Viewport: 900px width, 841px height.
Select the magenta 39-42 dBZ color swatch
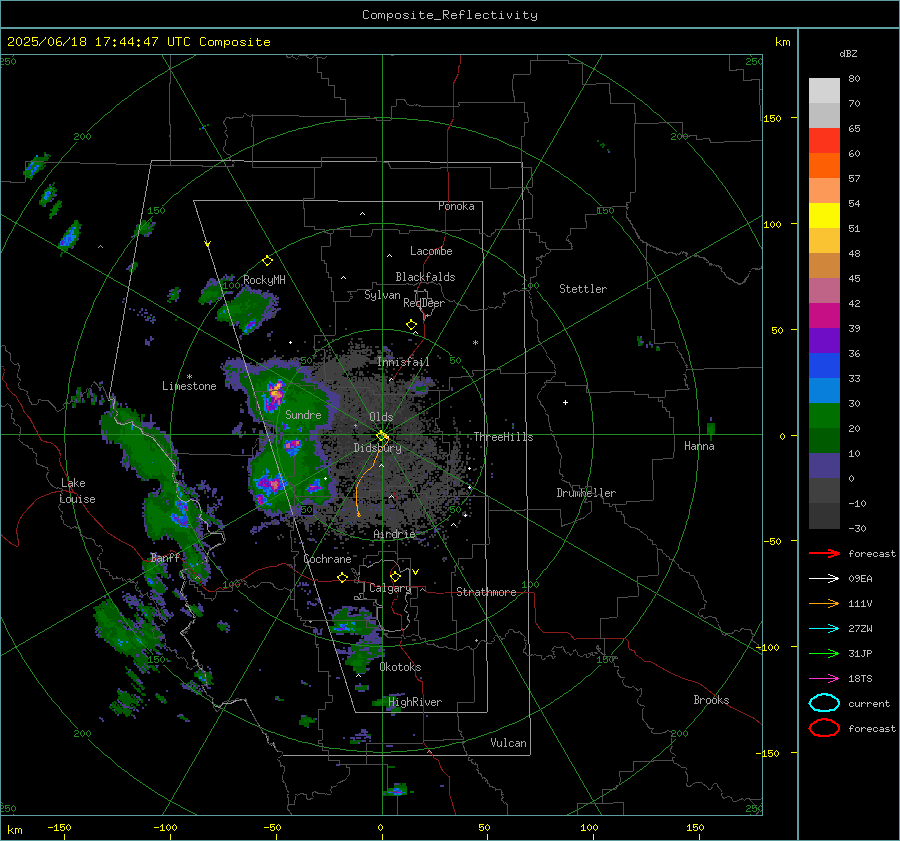(x=824, y=316)
